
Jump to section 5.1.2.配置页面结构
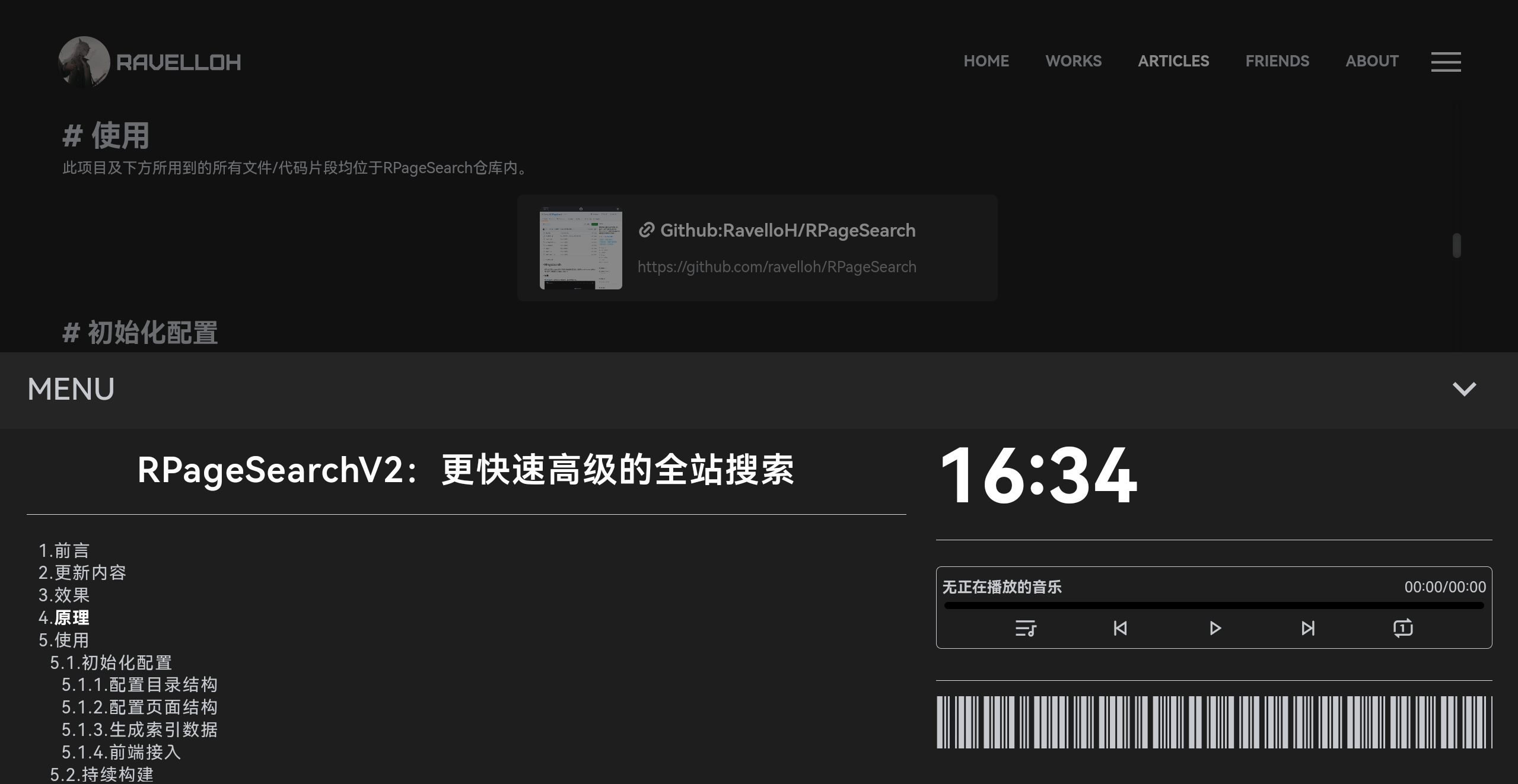click(x=140, y=707)
